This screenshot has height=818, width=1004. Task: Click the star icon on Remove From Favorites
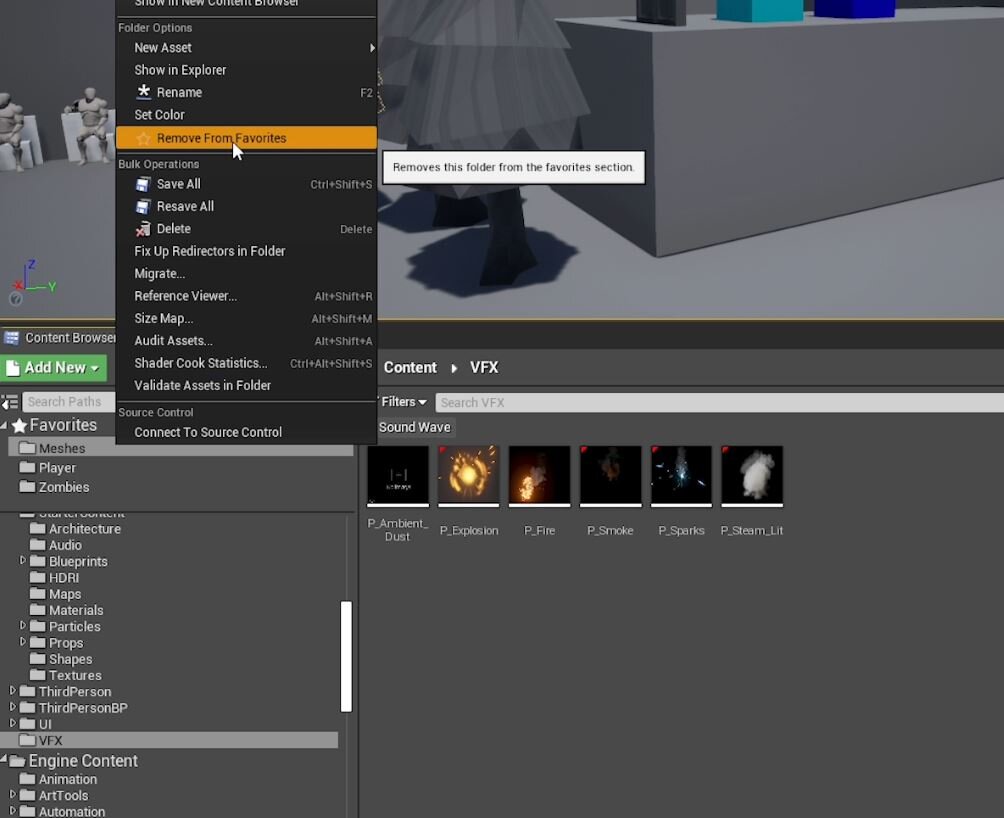(142, 138)
